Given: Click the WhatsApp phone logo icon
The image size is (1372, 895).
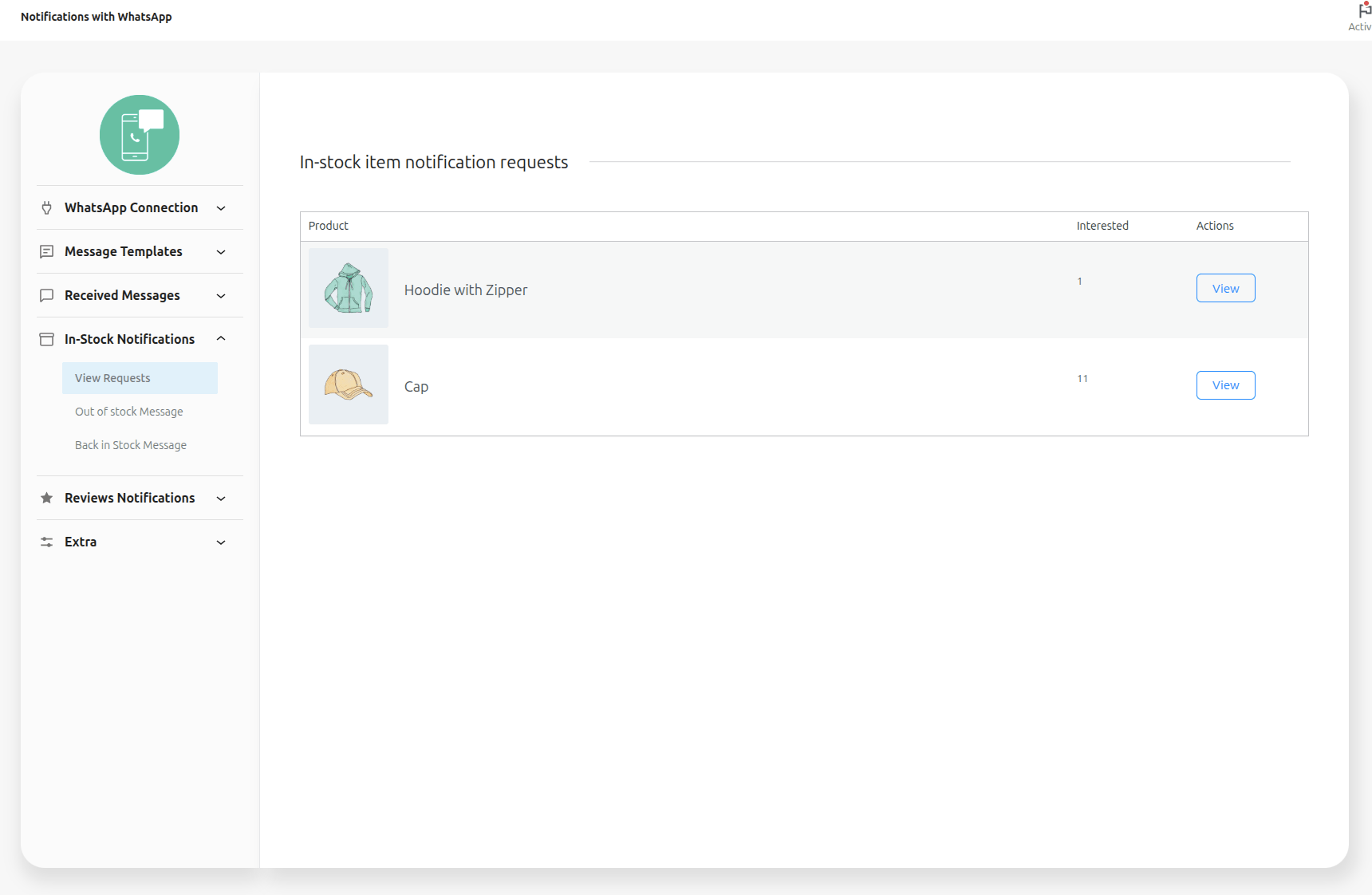Looking at the screenshot, I should point(140,135).
